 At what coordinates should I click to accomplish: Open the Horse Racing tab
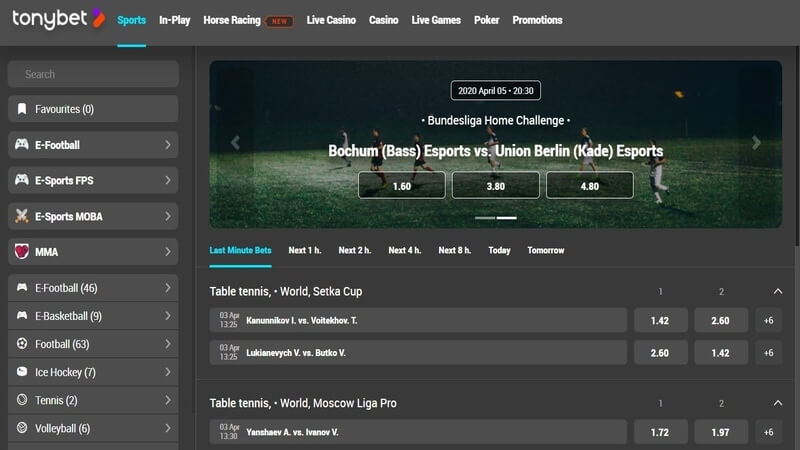coord(232,20)
